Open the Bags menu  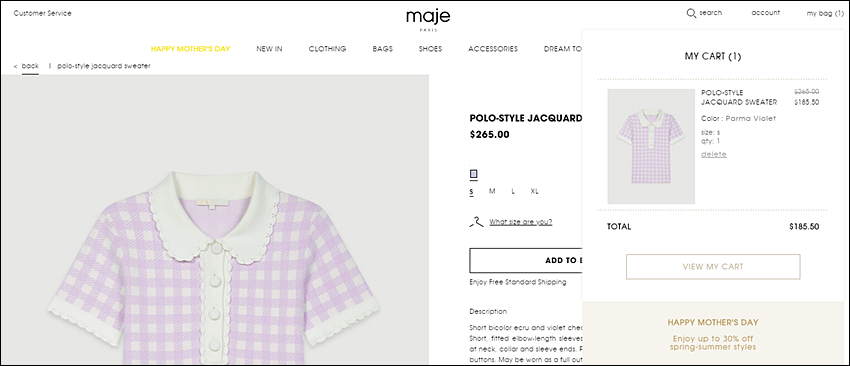(383, 49)
